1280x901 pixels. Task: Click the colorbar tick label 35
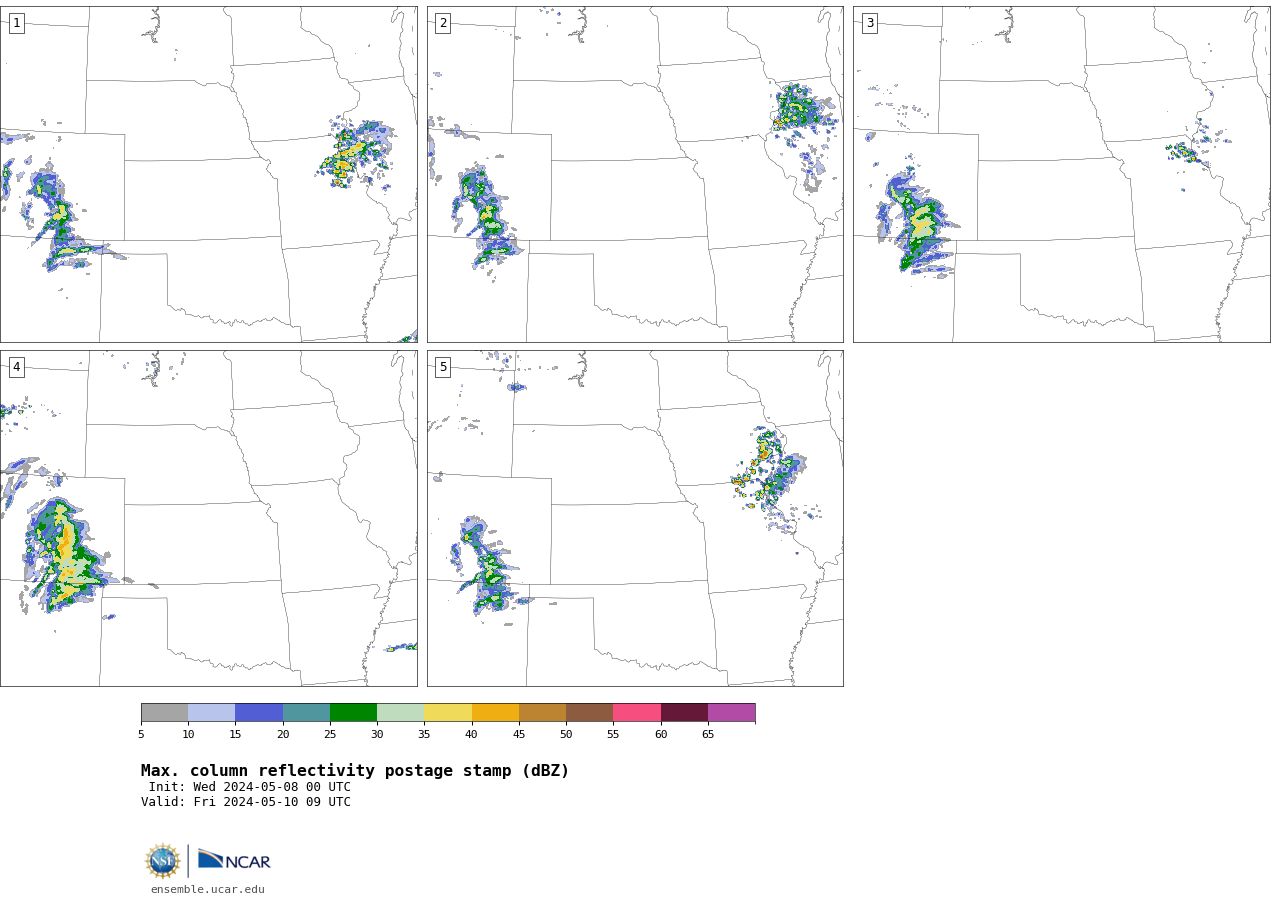[x=424, y=735]
